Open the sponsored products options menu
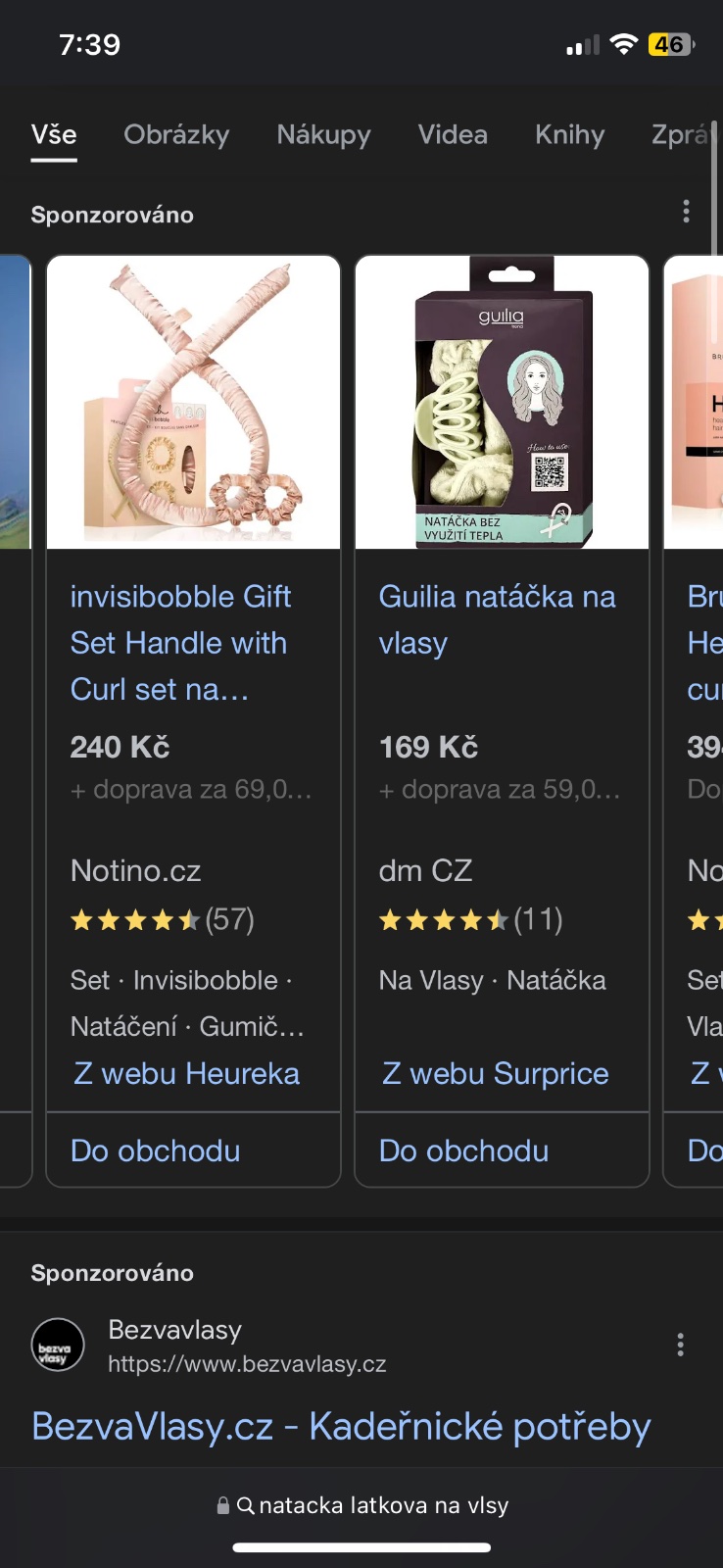This screenshot has width=723, height=1568. [x=686, y=212]
